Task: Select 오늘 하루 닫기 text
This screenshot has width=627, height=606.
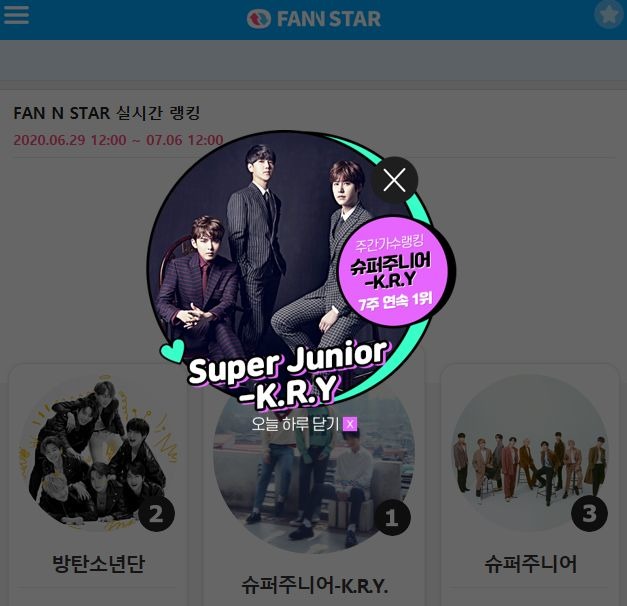Action: point(295,424)
